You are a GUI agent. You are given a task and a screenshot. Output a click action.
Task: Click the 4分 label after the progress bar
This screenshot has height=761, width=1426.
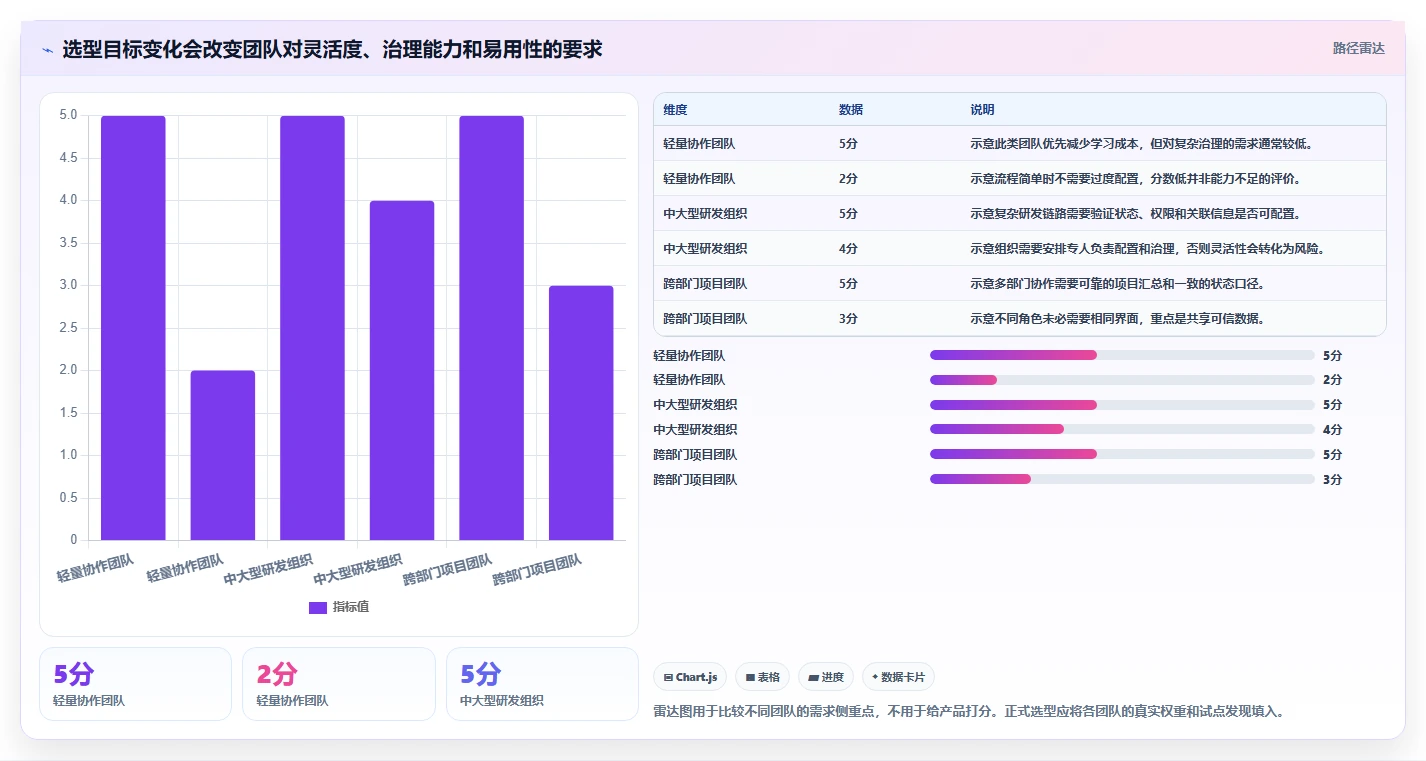click(x=1332, y=430)
